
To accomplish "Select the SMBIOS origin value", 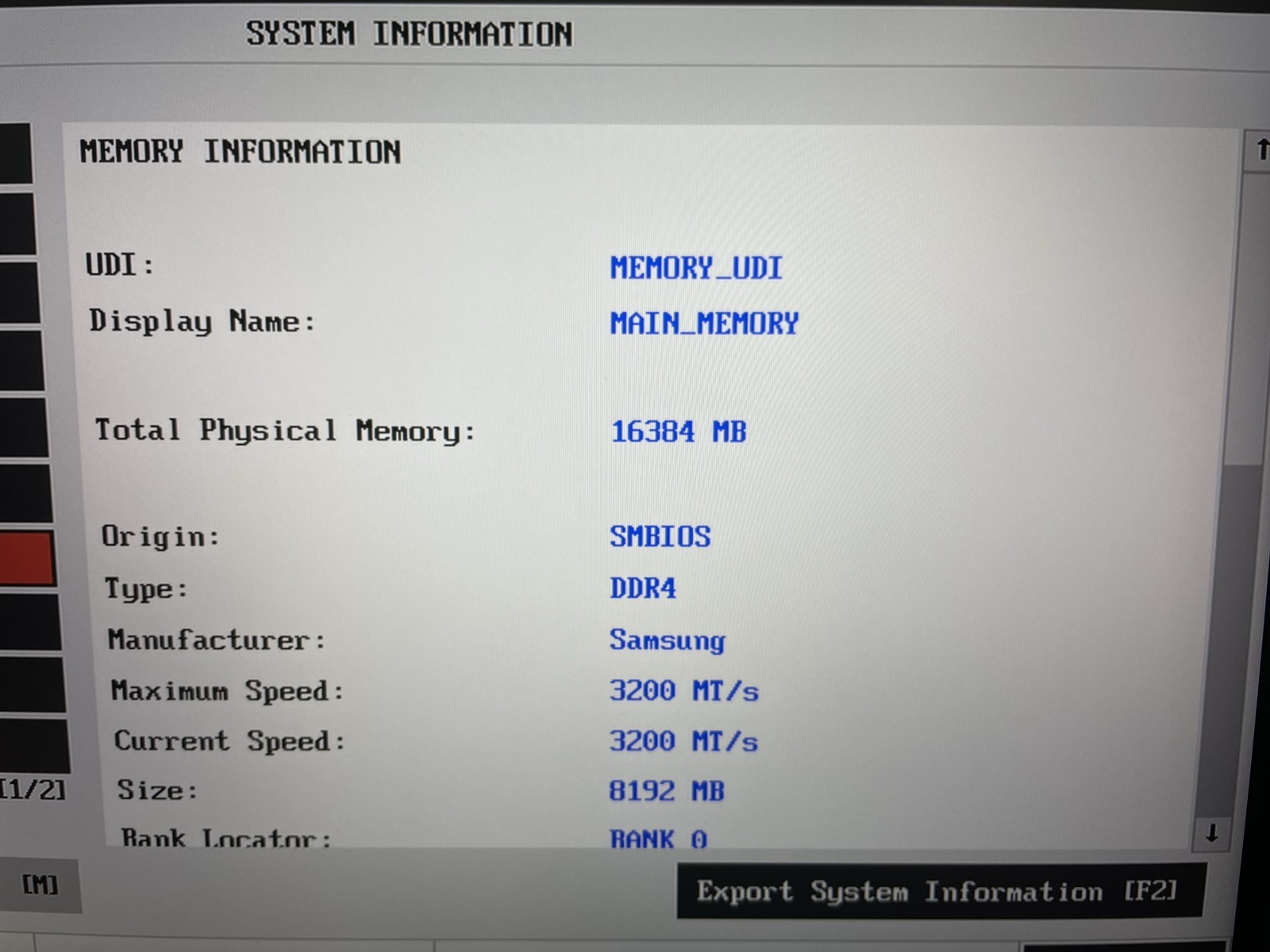I will (x=660, y=536).
